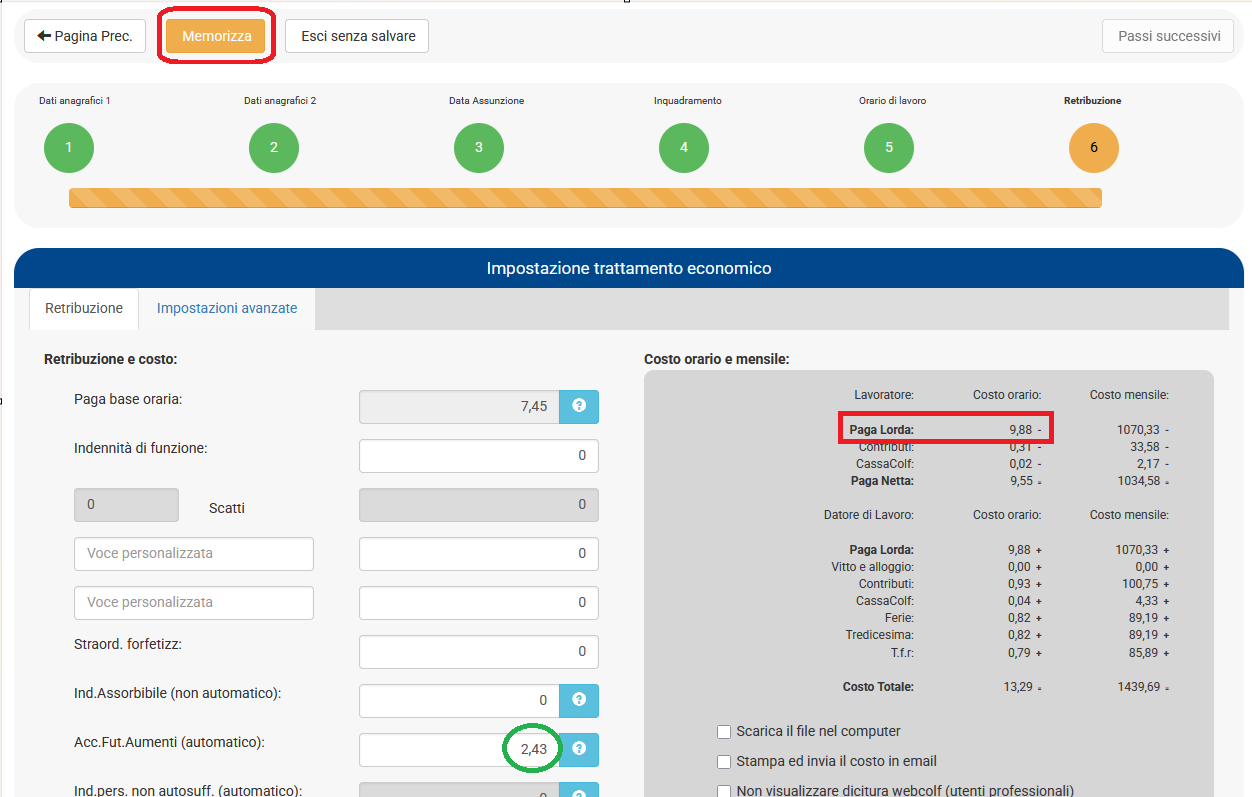Save data with Memorizza button
1252x797 pixels.
(x=216, y=36)
